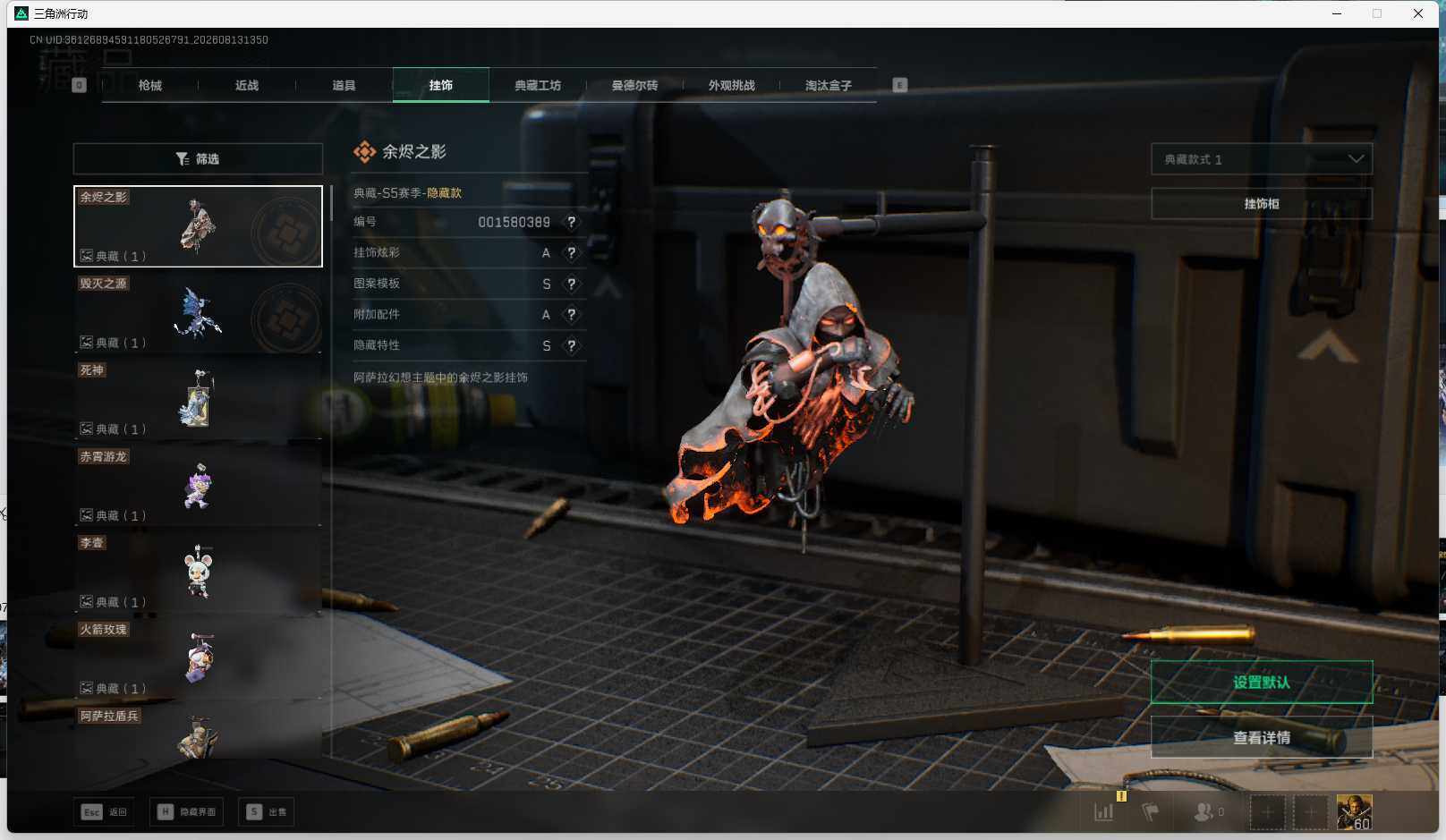Click the 图案模板 attribute label

point(376,284)
